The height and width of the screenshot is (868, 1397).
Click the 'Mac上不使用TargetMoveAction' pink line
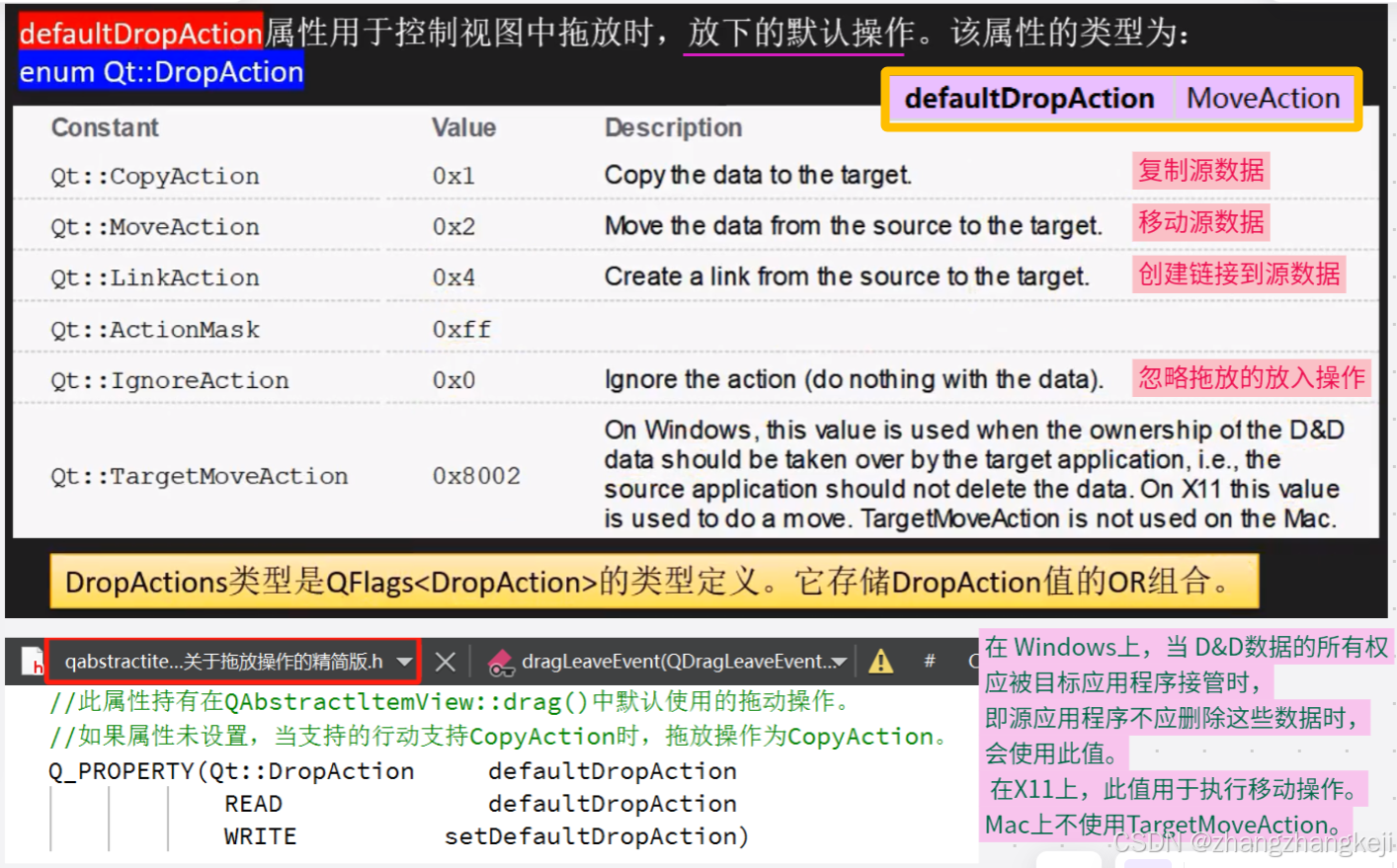pyautogui.click(x=1169, y=825)
